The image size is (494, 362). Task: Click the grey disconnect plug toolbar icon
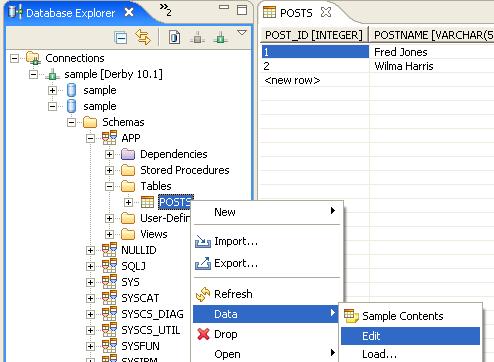click(197, 37)
